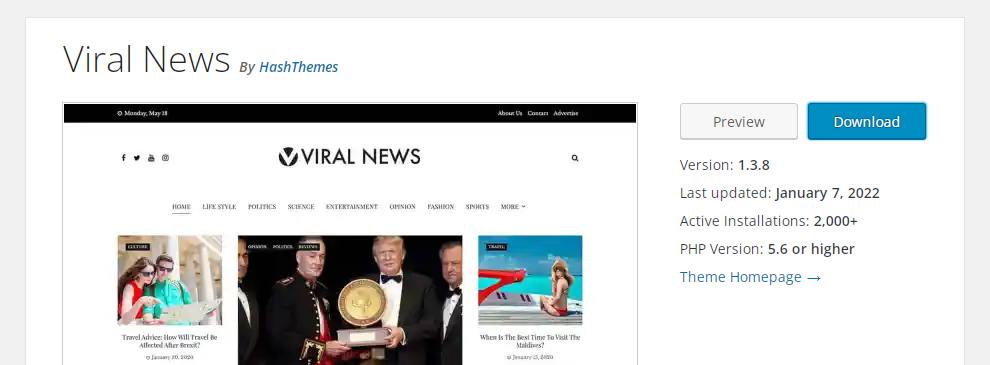Click the Instagram icon in the theme preview
This screenshot has width=990, height=365.
[165, 158]
